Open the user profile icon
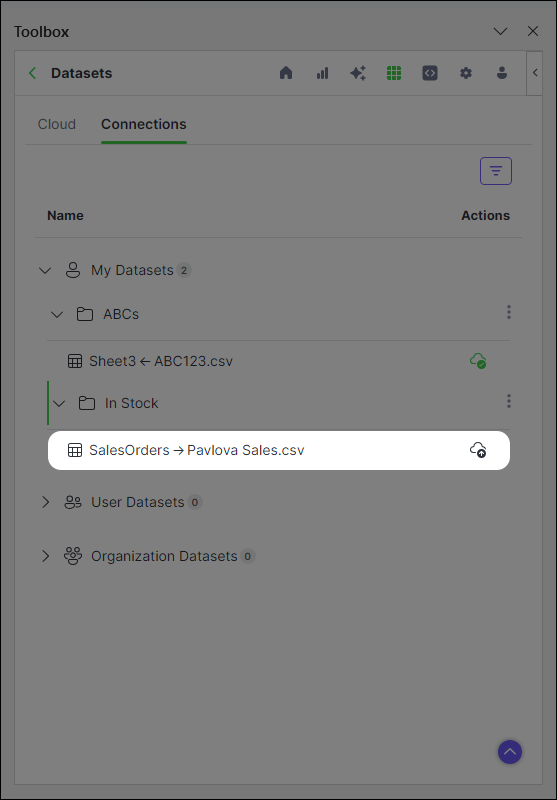The image size is (557, 800). click(502, 73)
